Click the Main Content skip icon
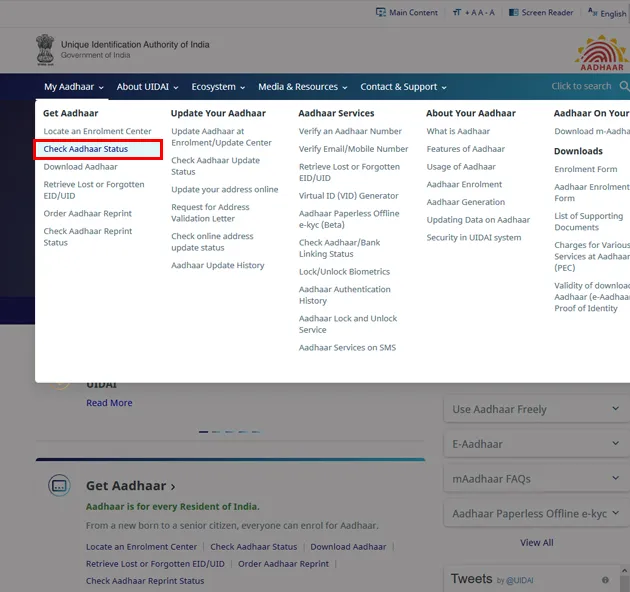 pos(381,13)
